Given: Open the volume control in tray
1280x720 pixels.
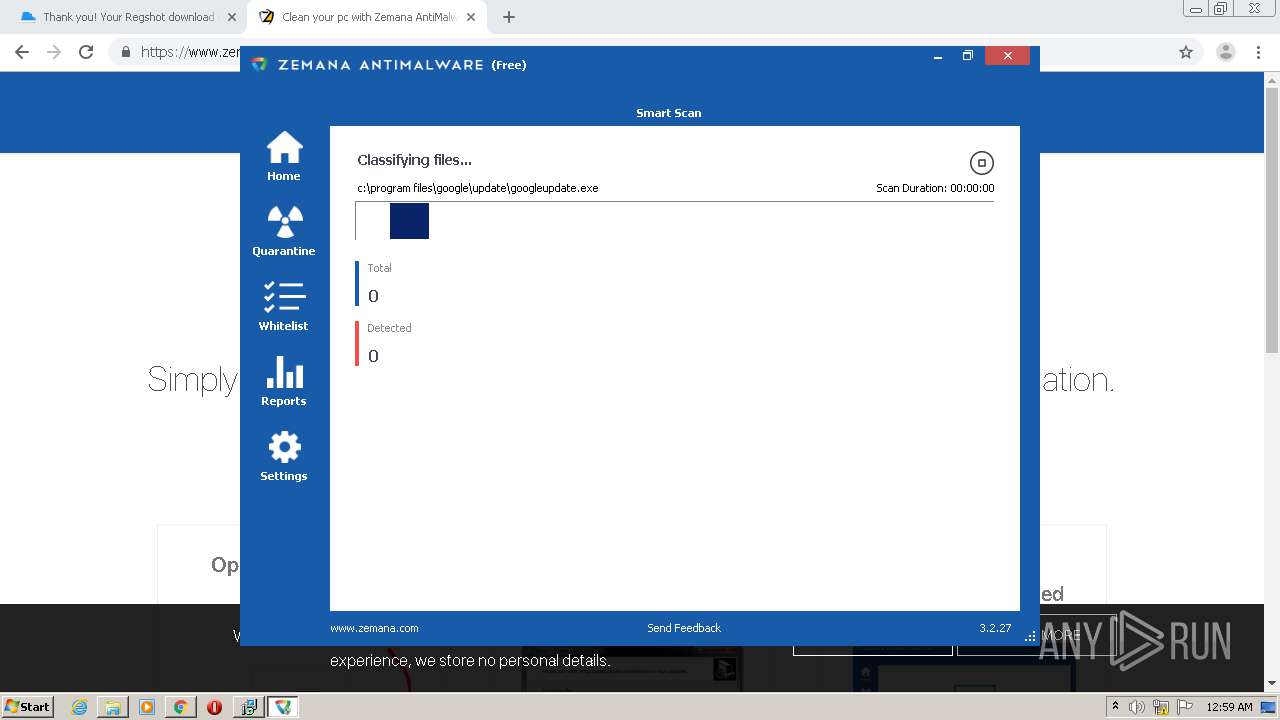Looking at the screenshot, I should pos(1137,707).
